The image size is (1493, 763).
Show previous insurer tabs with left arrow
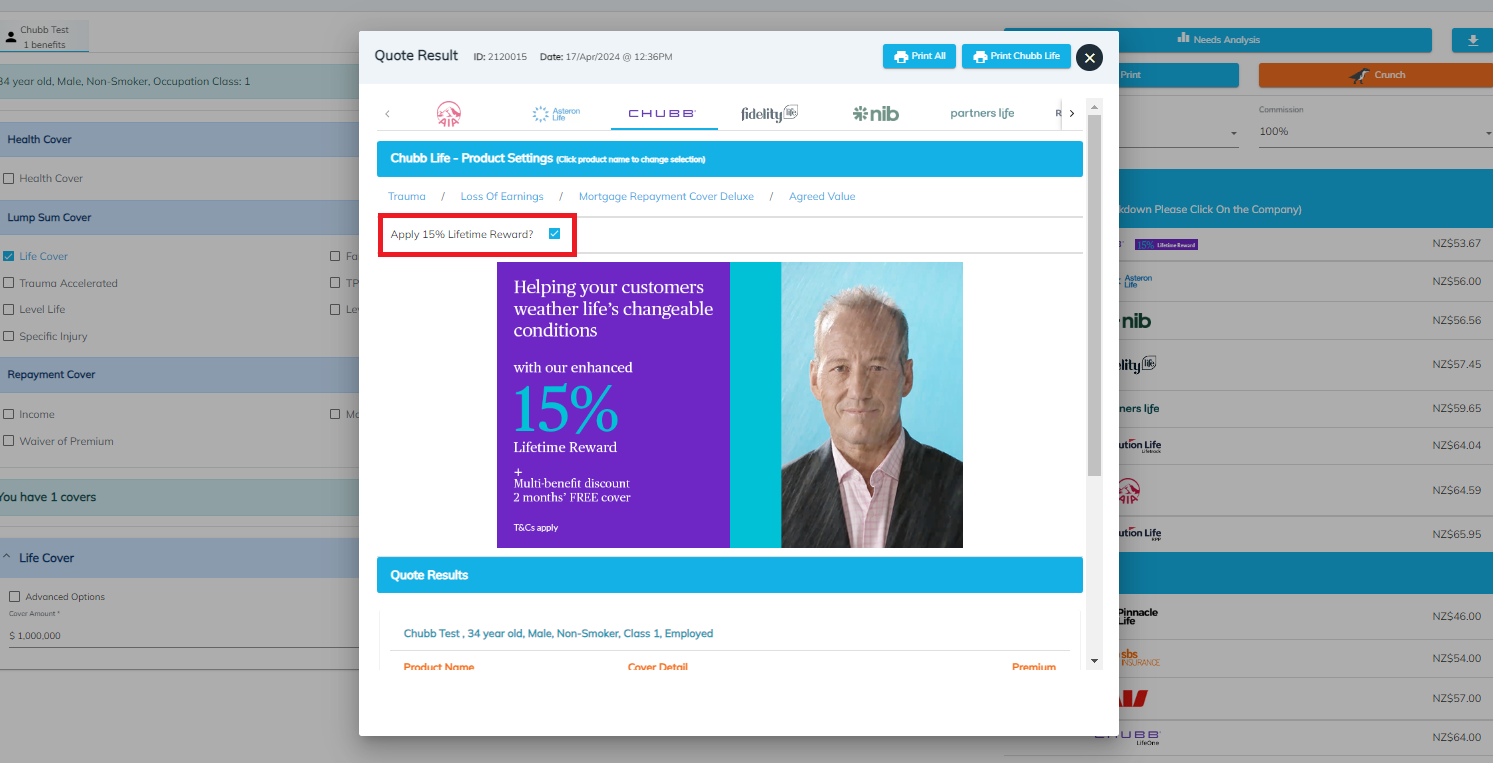coord(388,114)
